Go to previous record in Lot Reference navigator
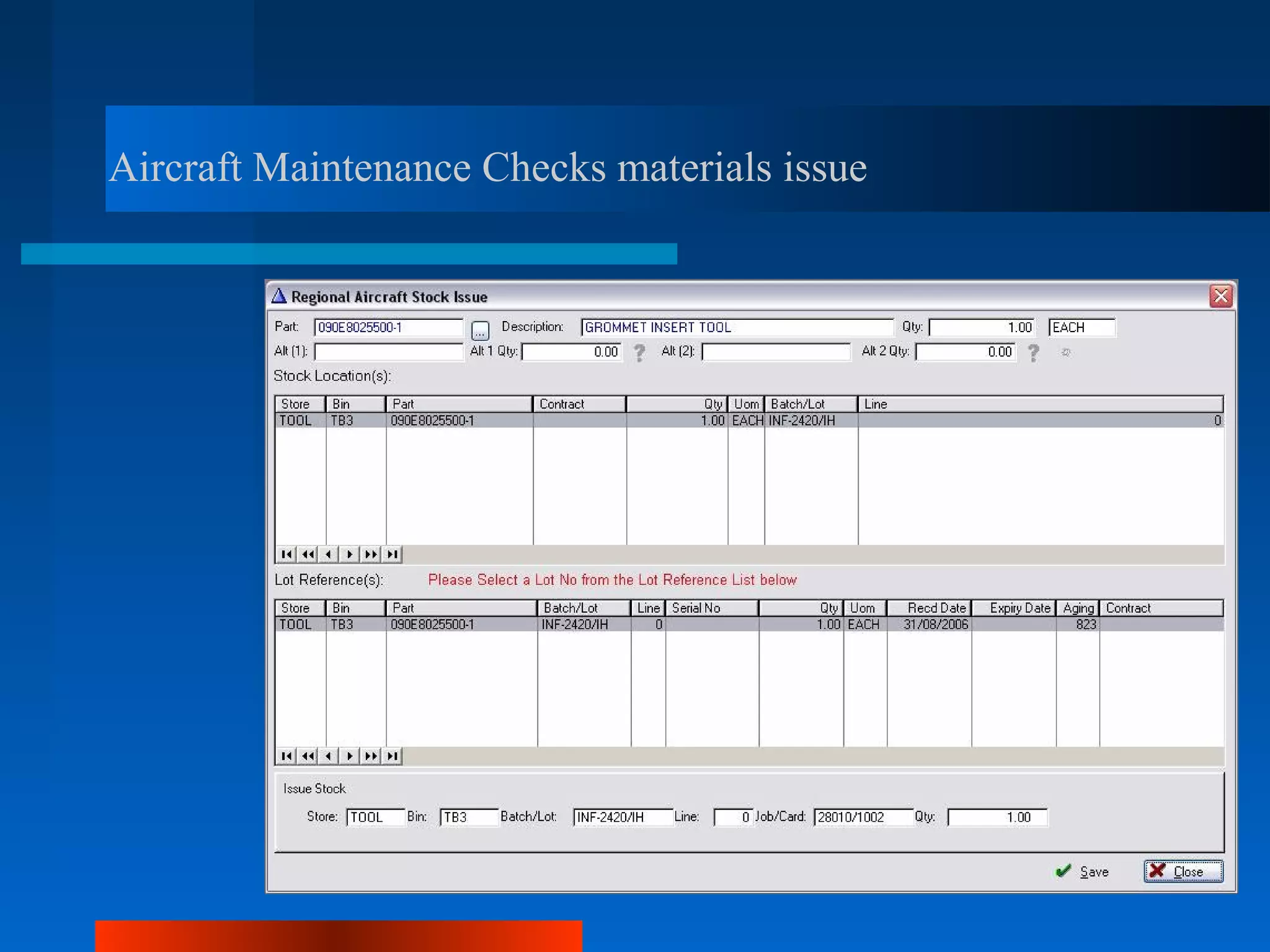Viewport: 1270px width, 952px height. pos(329,756)
